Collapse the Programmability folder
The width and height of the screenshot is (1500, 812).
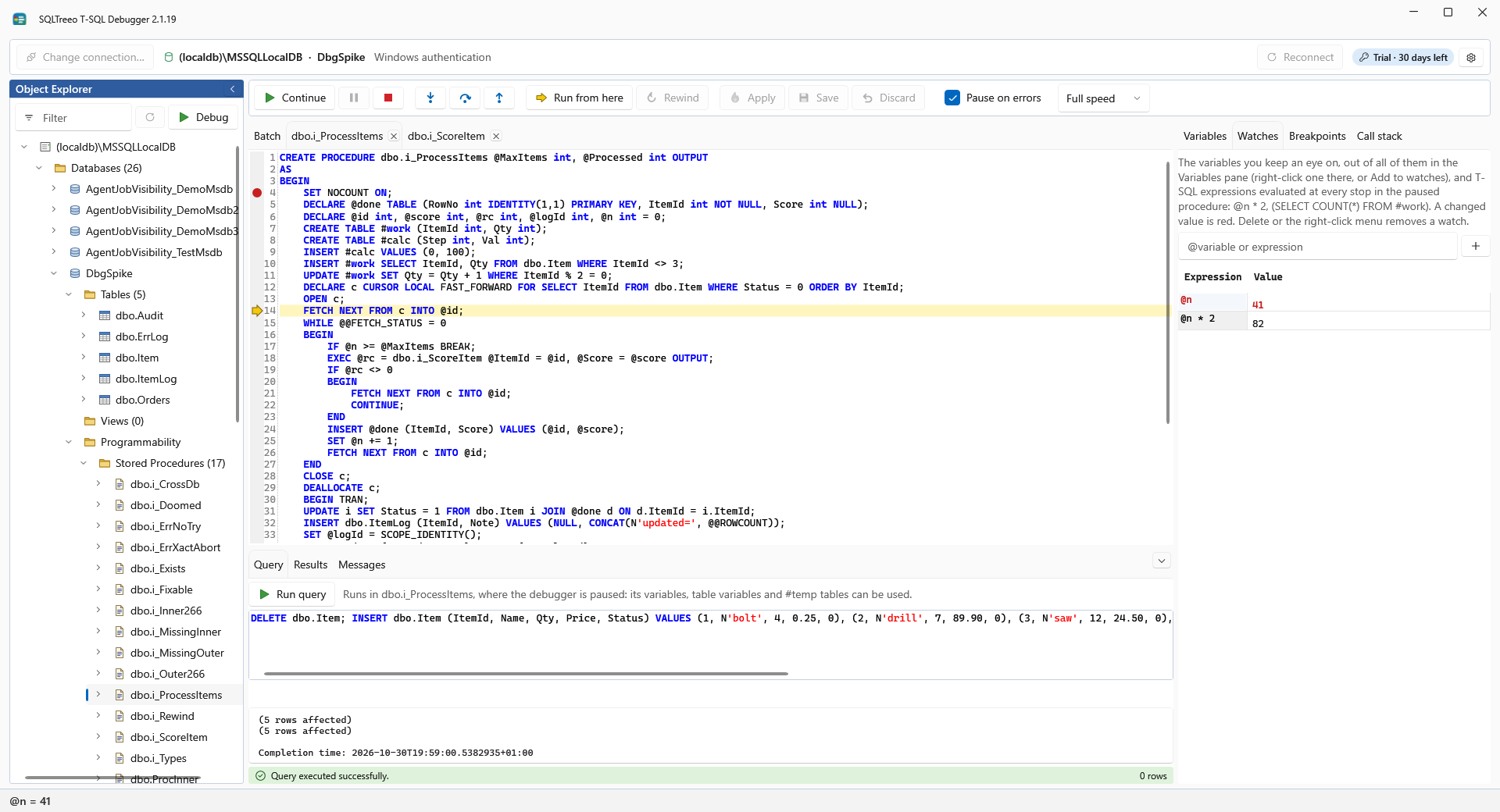pyautogui.click(x=68, y=442)
